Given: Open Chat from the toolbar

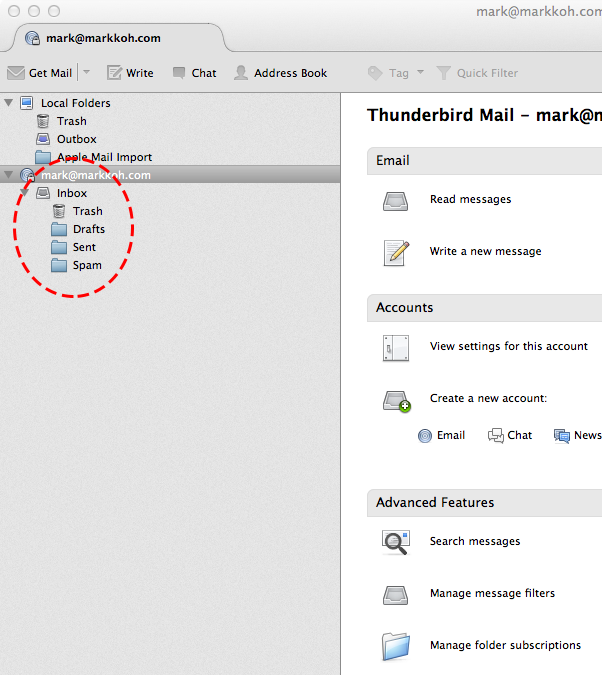Looking at the screenshot, I should [194, 73].
